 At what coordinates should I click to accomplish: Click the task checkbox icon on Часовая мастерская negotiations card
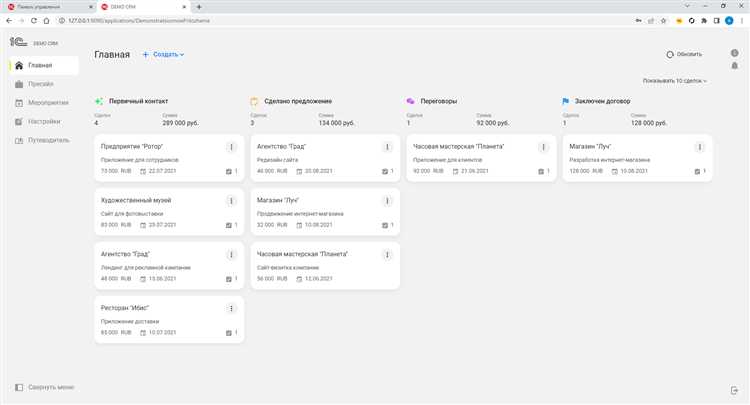point(541,171)
